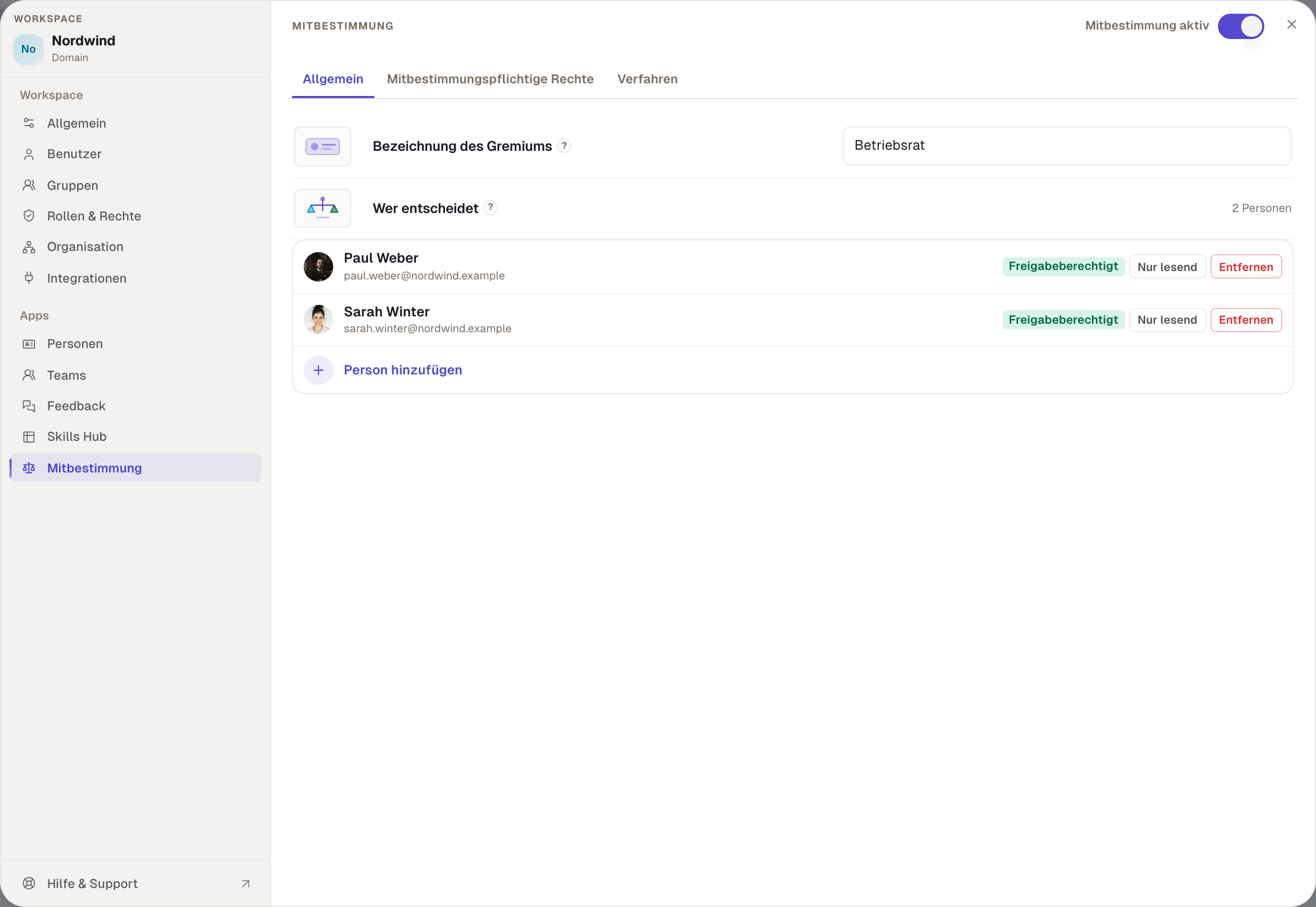This screenshot has width=1316, height=907.
Task: Click the No workspace avatar badge
Action: click(28, 49)
